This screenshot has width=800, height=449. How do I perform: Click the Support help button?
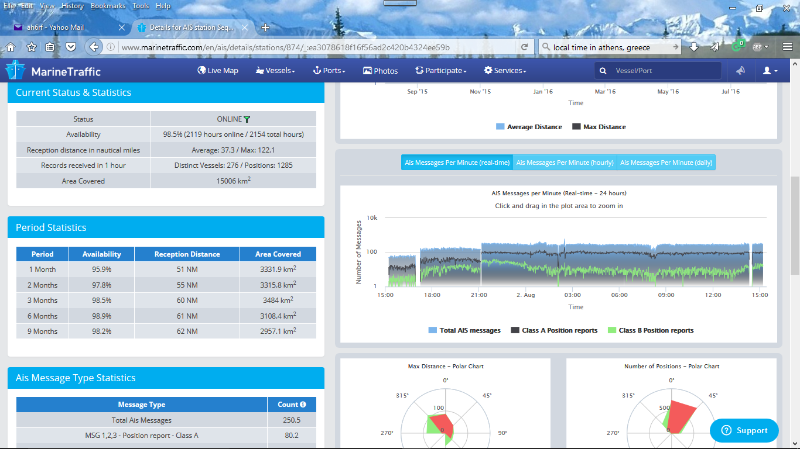click(x=744, y=430)
